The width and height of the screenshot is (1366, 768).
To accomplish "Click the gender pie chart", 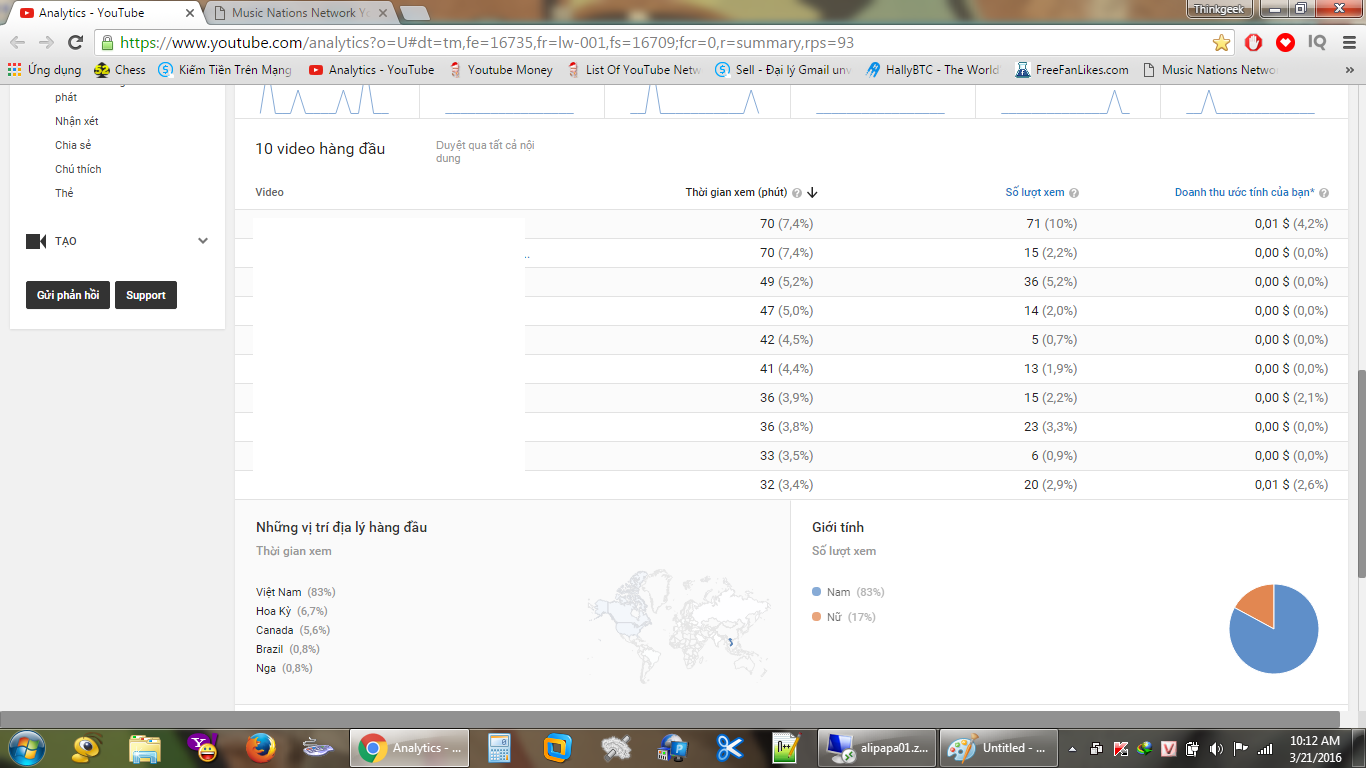I will (1274, 629).
